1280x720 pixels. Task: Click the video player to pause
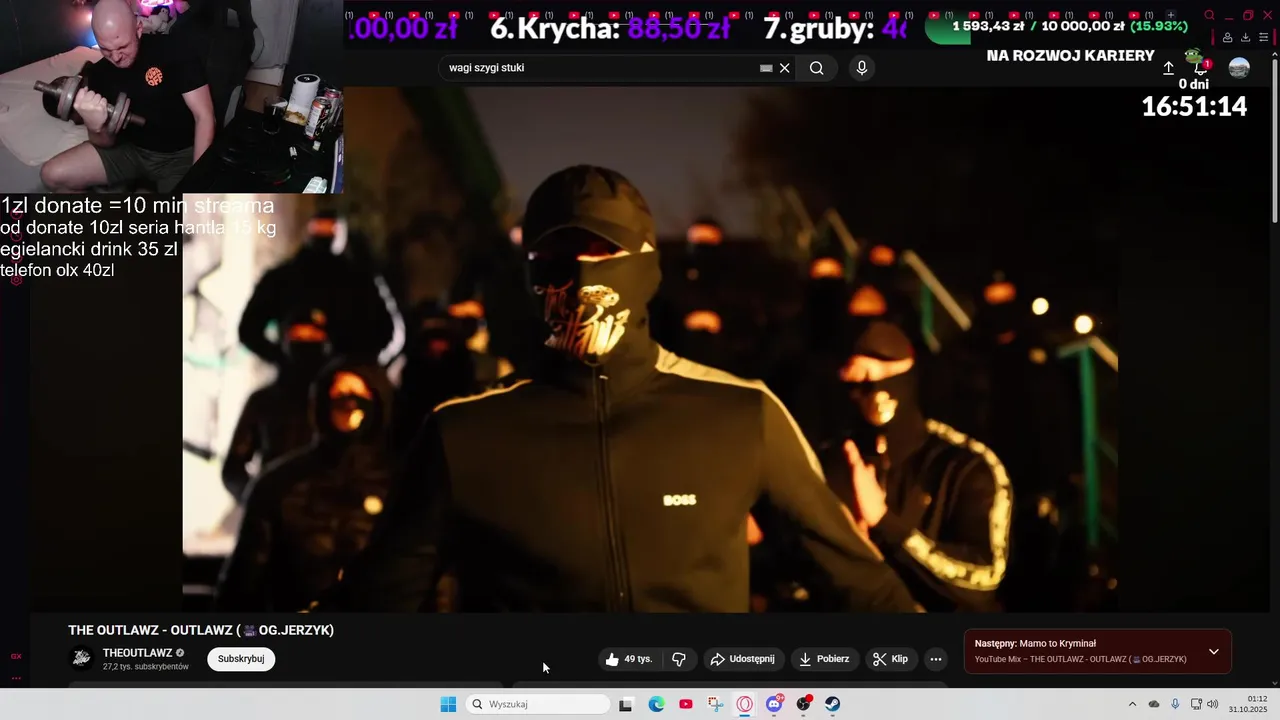[x=650, y=350]
